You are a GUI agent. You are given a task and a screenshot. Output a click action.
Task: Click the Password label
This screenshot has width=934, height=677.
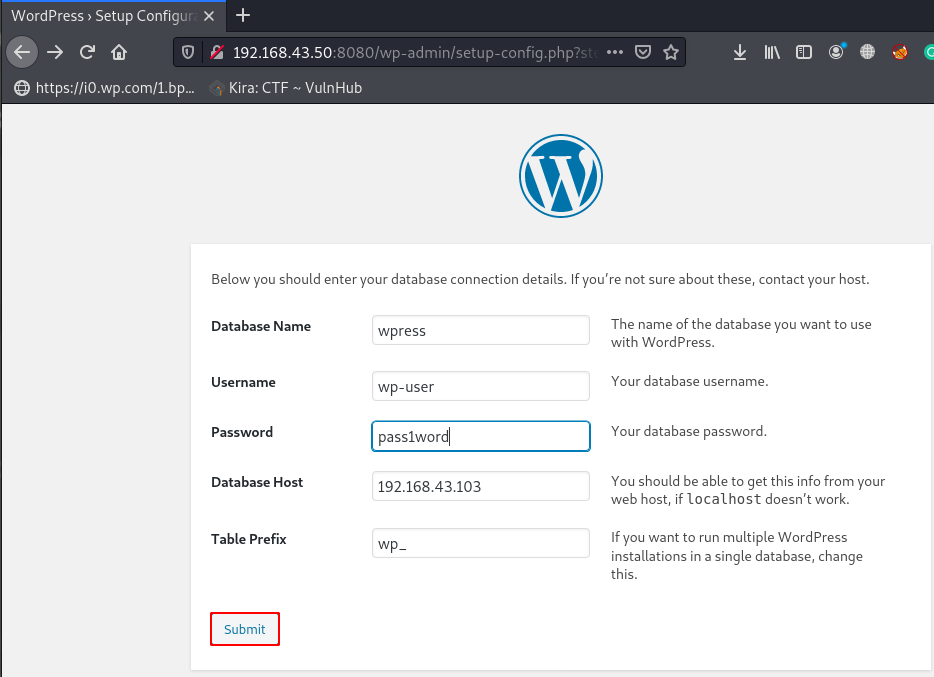coord(242,432)
